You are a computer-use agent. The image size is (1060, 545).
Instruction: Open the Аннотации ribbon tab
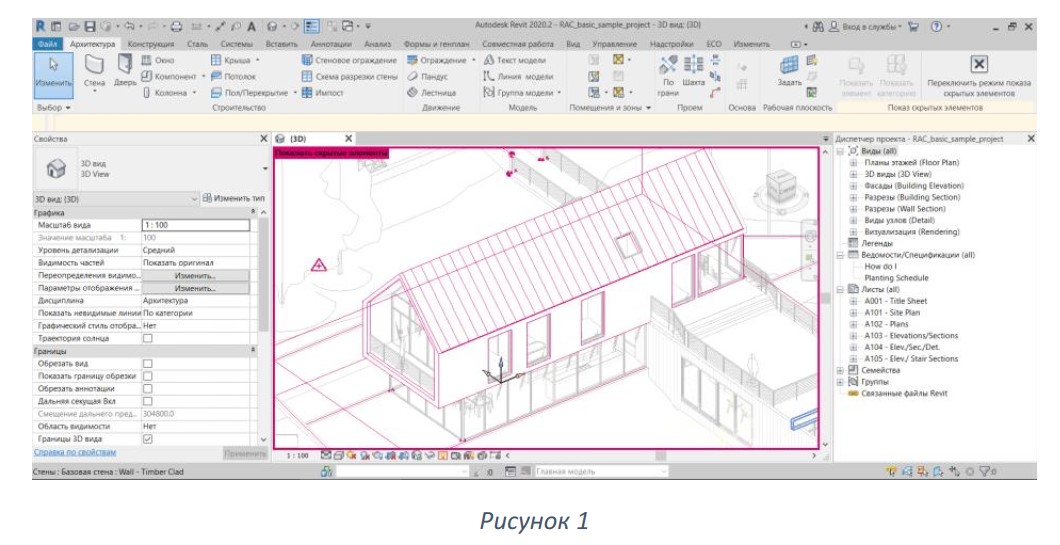pos(331,44)
